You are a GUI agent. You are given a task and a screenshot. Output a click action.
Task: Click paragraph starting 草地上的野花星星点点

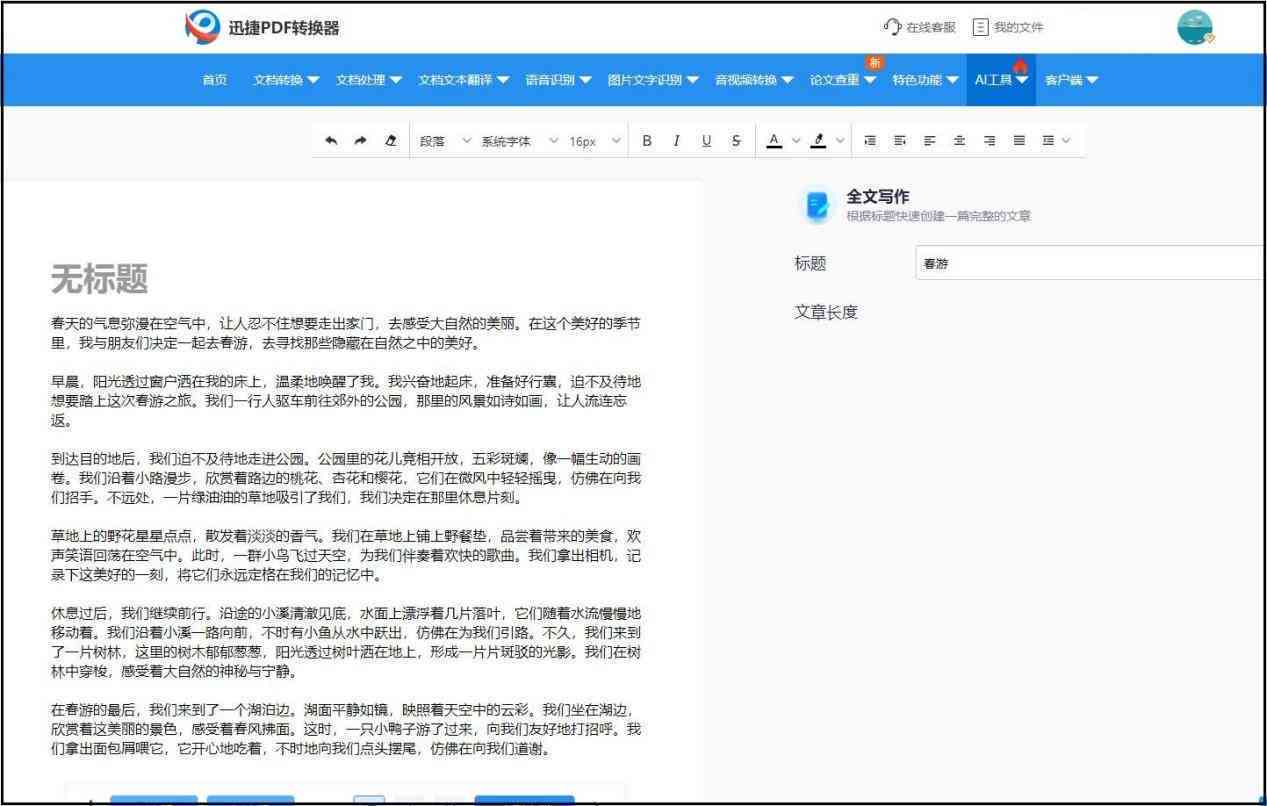pos(346,556)
